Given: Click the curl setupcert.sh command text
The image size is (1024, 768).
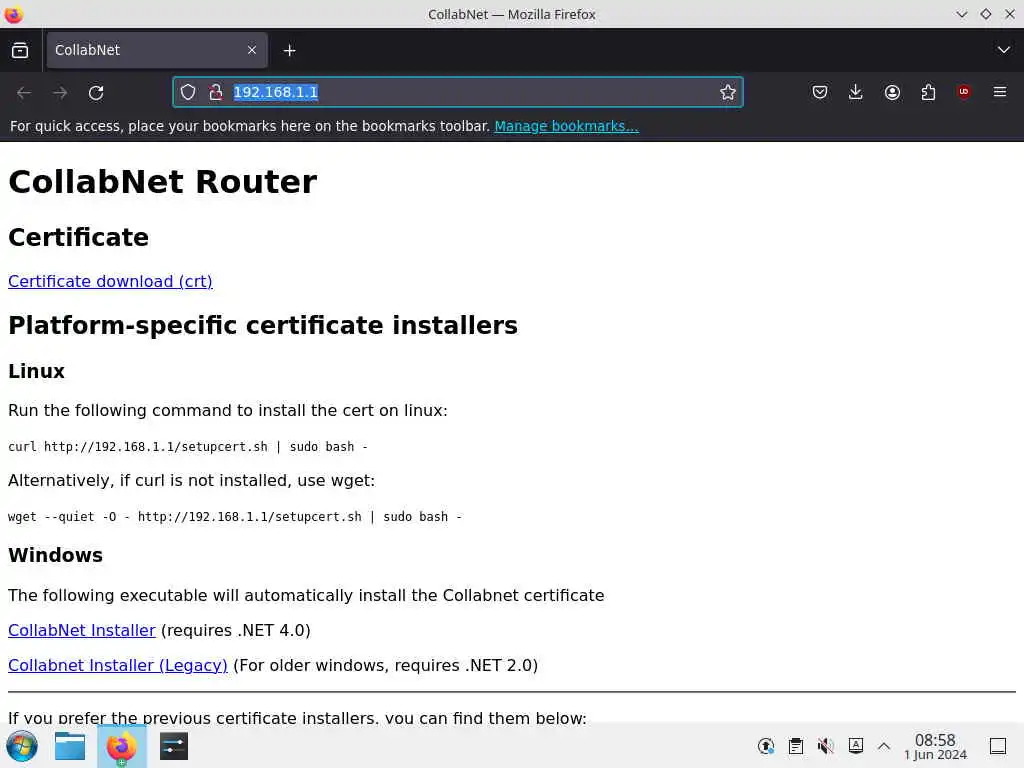Looking at the screenshot, I should click(188, 447).
